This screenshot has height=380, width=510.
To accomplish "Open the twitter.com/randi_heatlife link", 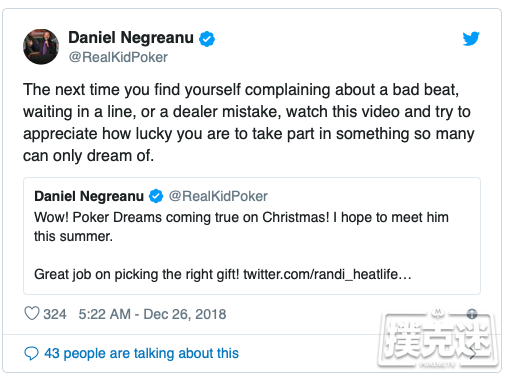I will pyautogui.click(x=327, y=275).
